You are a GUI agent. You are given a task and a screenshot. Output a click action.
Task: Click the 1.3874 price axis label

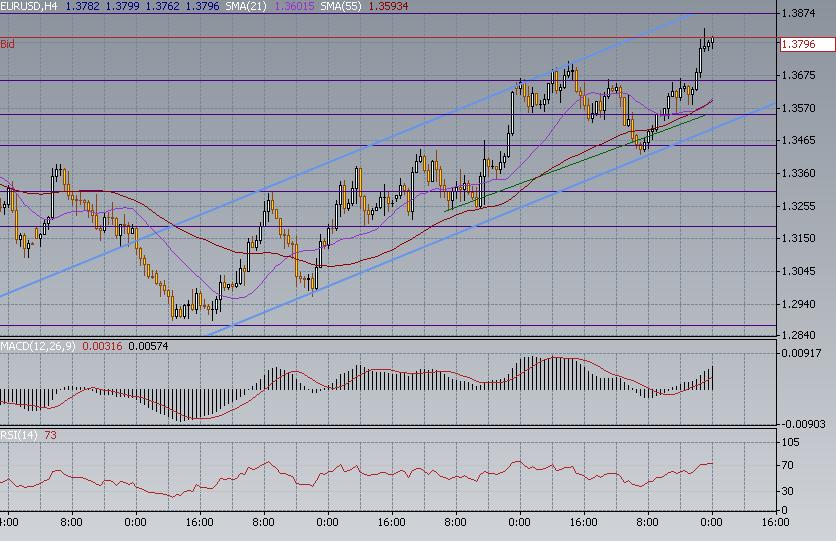(x=799, y=14)
